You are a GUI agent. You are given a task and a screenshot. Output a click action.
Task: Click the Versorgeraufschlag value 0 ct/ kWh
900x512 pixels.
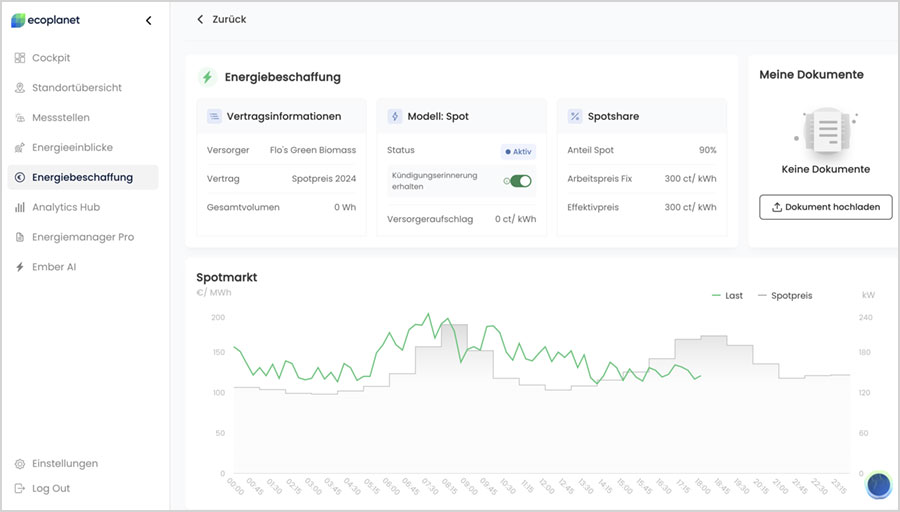515,219
